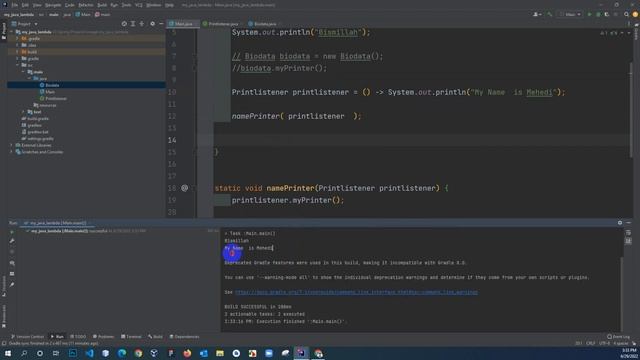Select the Printlistener interface in project tree
The width and height of the screenshot is (640, 360).
[x=53, y=98]
